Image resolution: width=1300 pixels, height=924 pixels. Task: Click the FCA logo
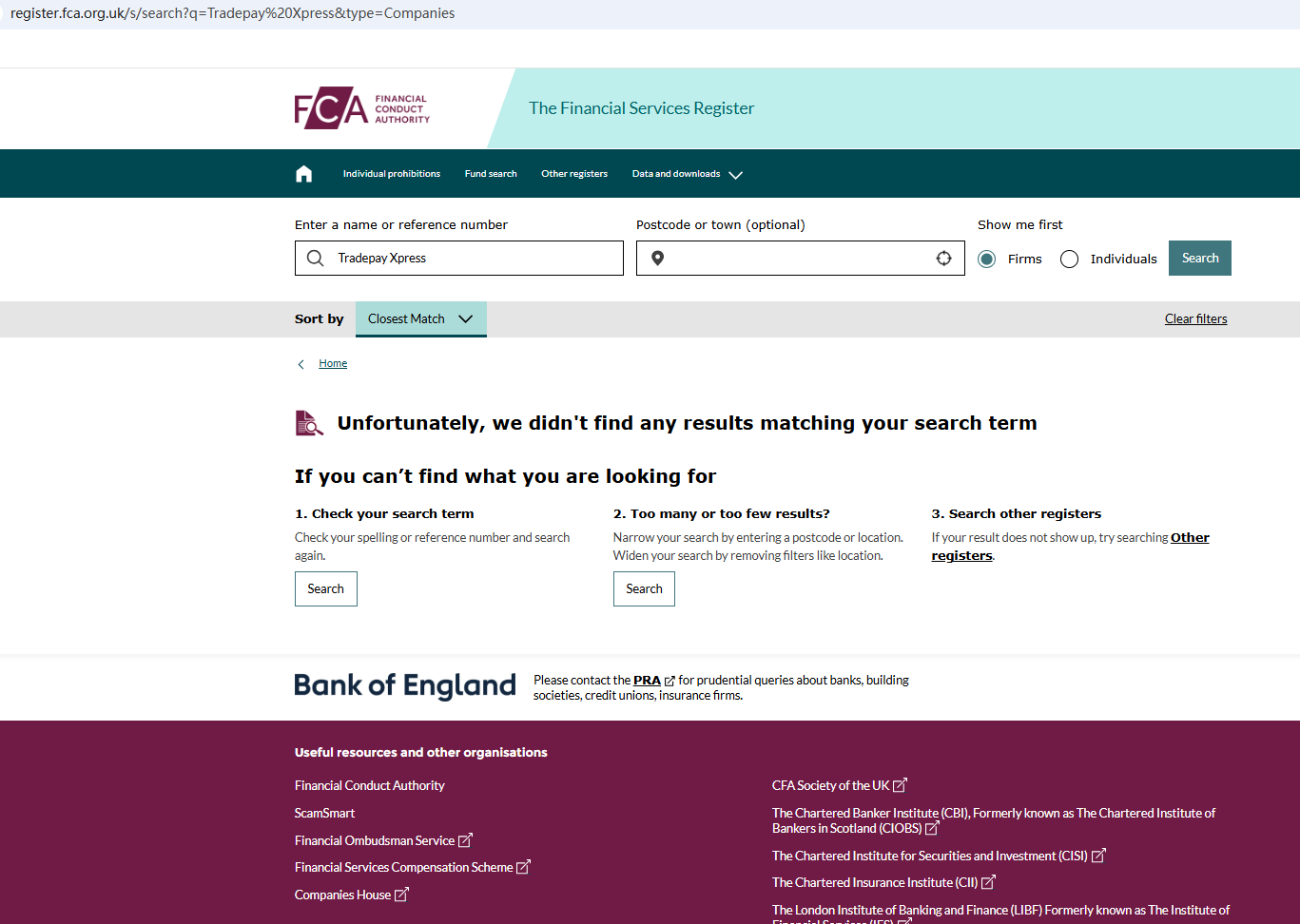[362, 108]
